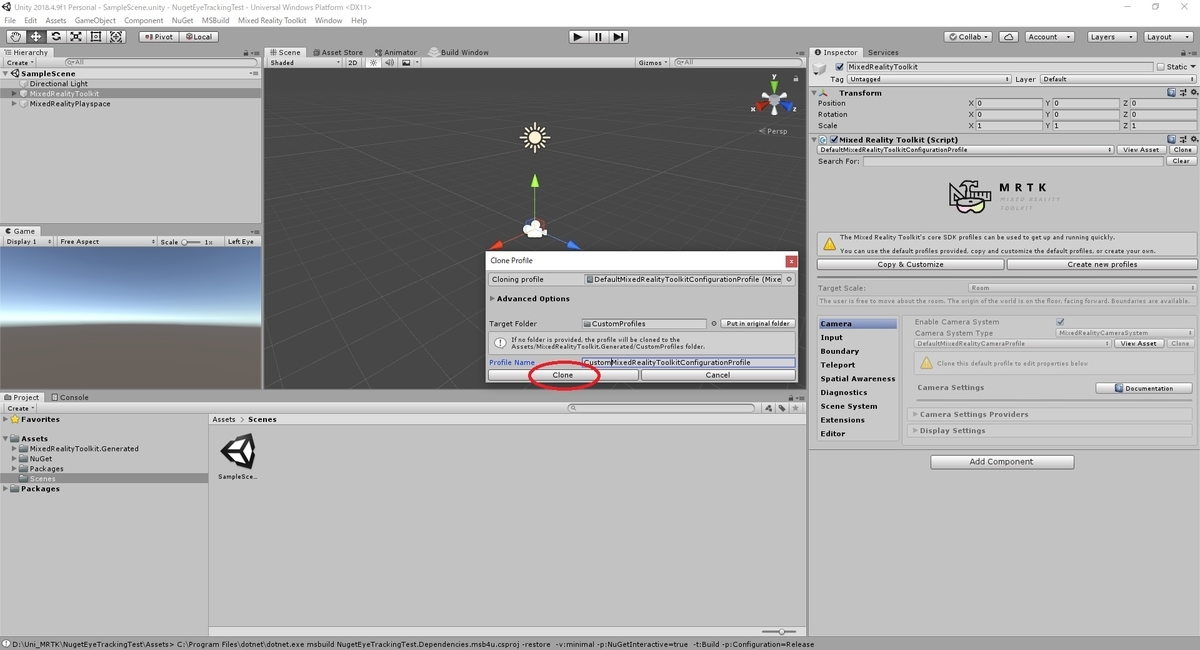The width and height of the screenshot is (1200, 650).
Task: Open the Documentation button
Action: [x=1145, y=388]
